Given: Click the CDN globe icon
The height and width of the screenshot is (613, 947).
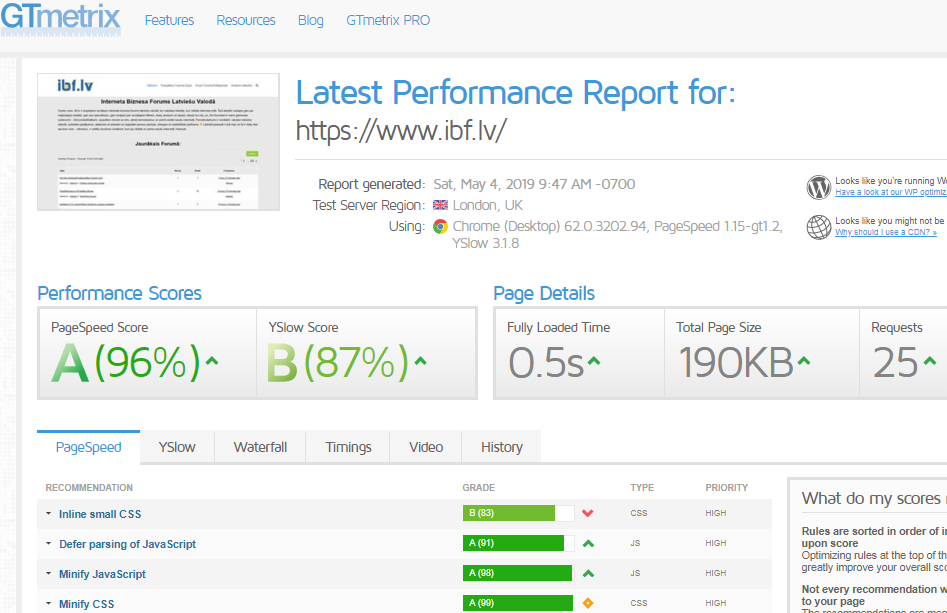Looking at the screenshot, I should 819,227.
